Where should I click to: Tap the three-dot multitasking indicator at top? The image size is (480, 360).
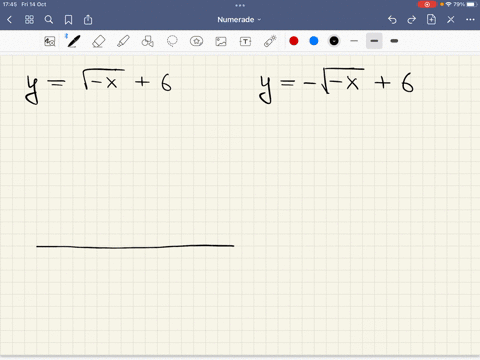tap(240, 5)
